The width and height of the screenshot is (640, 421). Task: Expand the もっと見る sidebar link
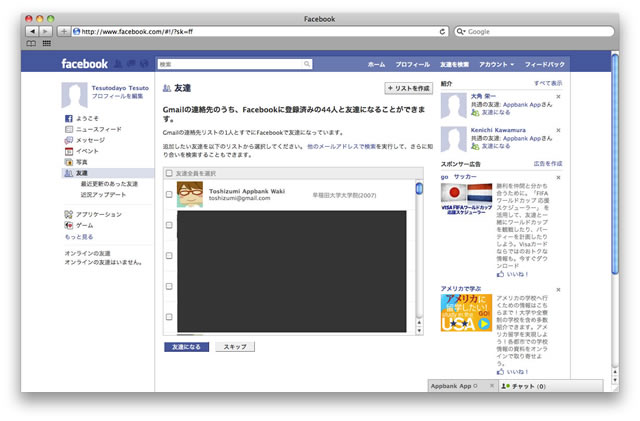79,237
